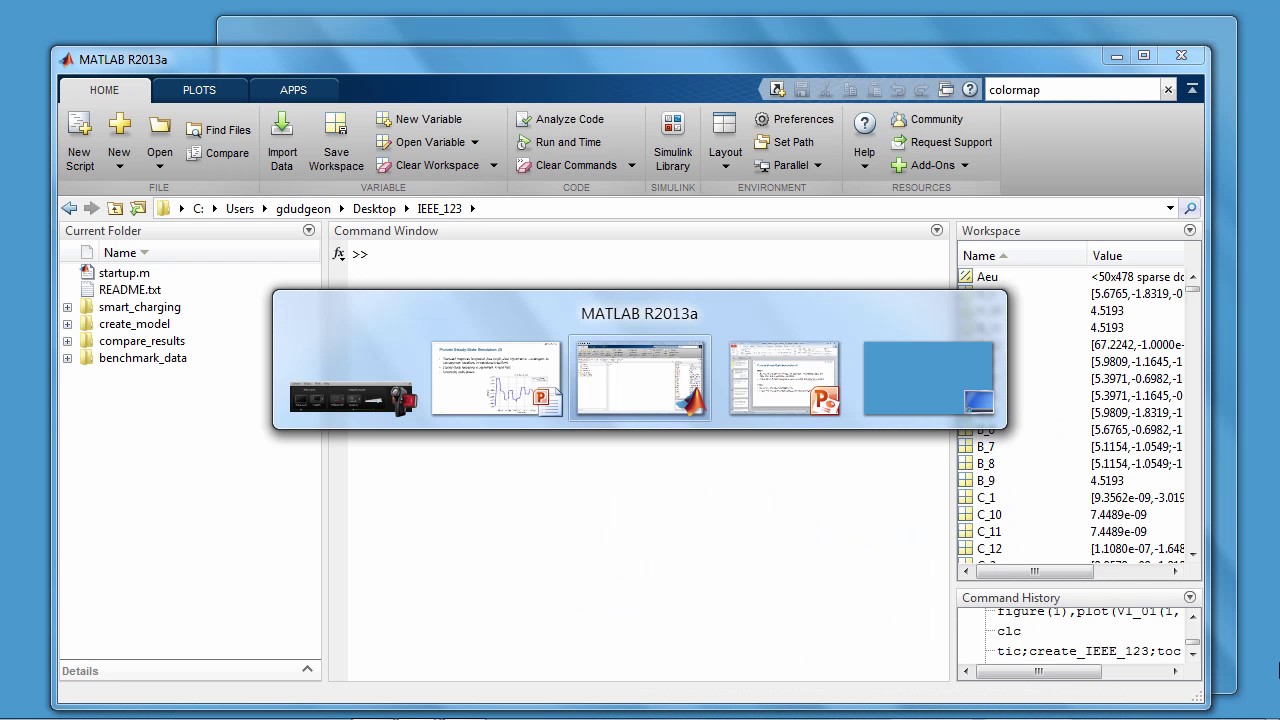Click the address bar search magnifier
Image resolution: width=1280 pixels, height=720 pixels.
pos(1190,208)
